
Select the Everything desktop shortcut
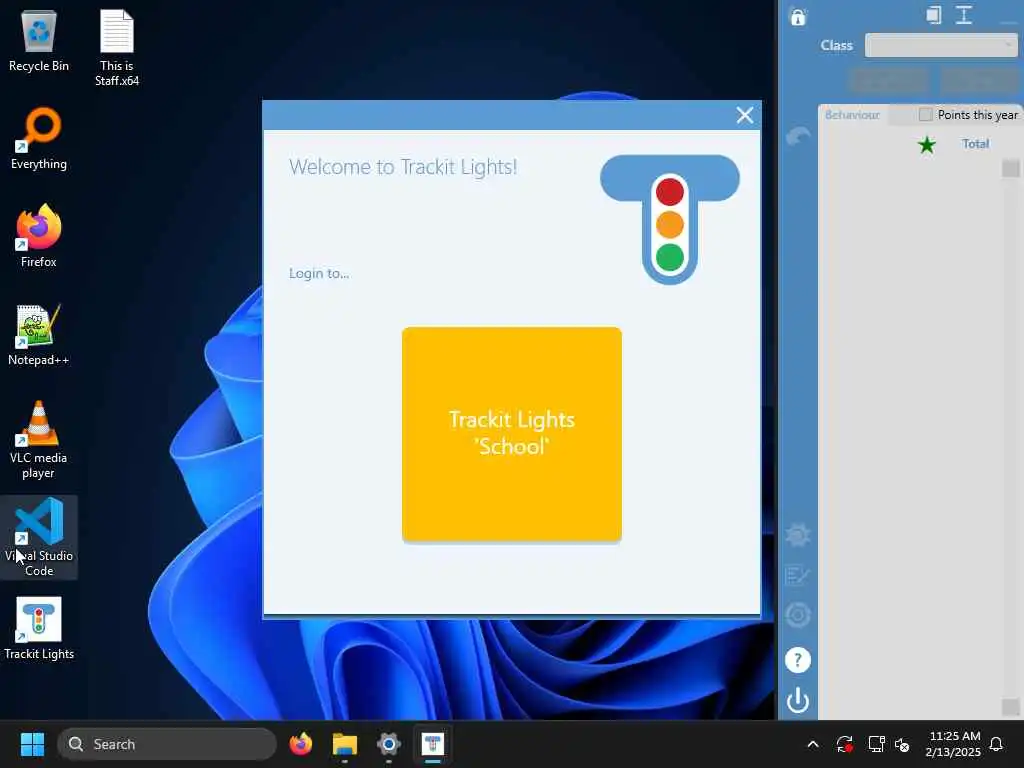pos(39,138)
